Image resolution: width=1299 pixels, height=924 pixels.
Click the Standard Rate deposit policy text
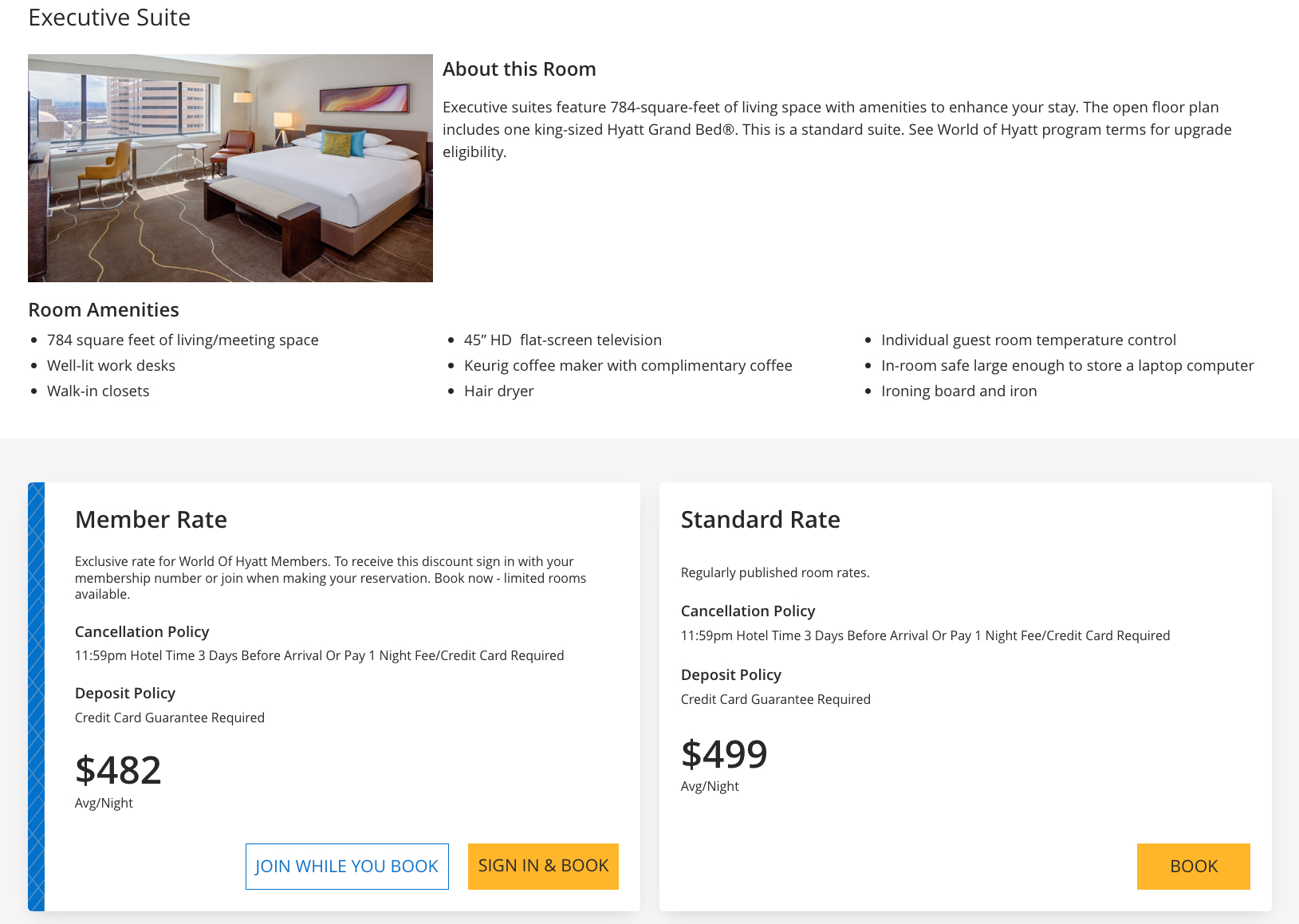(x=775, y=699)
